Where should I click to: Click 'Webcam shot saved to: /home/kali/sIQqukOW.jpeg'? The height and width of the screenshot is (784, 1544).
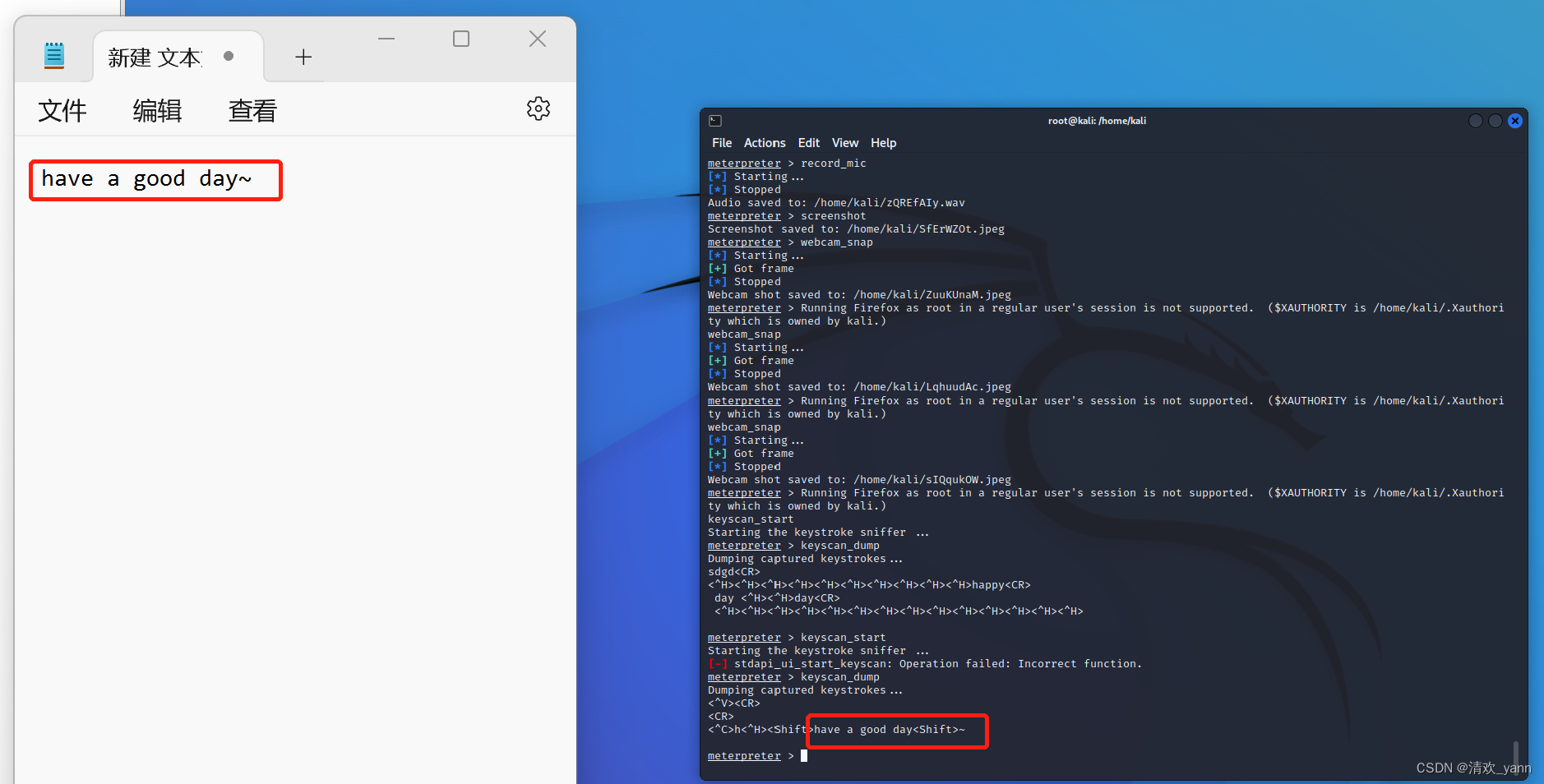[x=859, y=480]
